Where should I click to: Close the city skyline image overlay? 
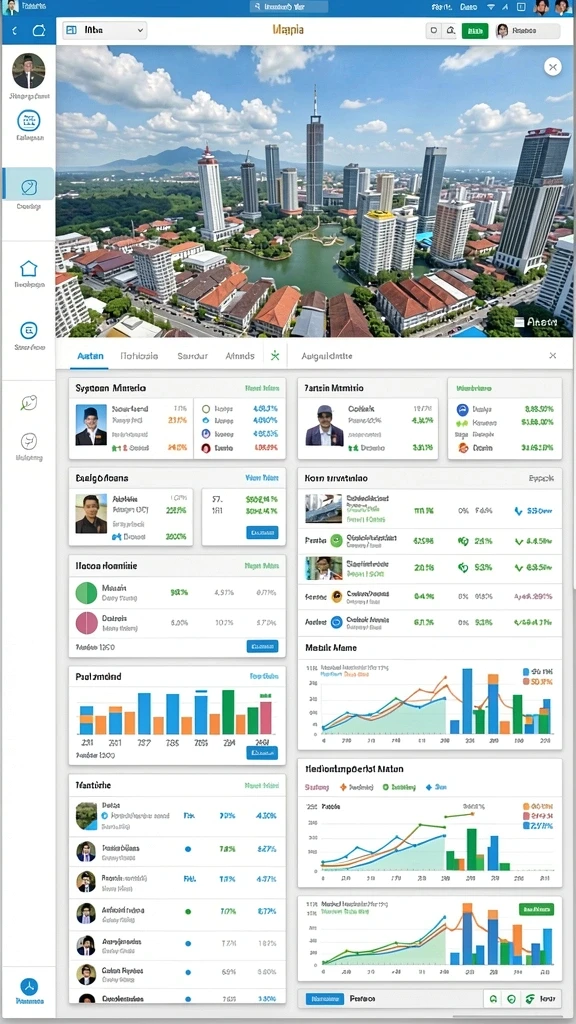[552, 66]
